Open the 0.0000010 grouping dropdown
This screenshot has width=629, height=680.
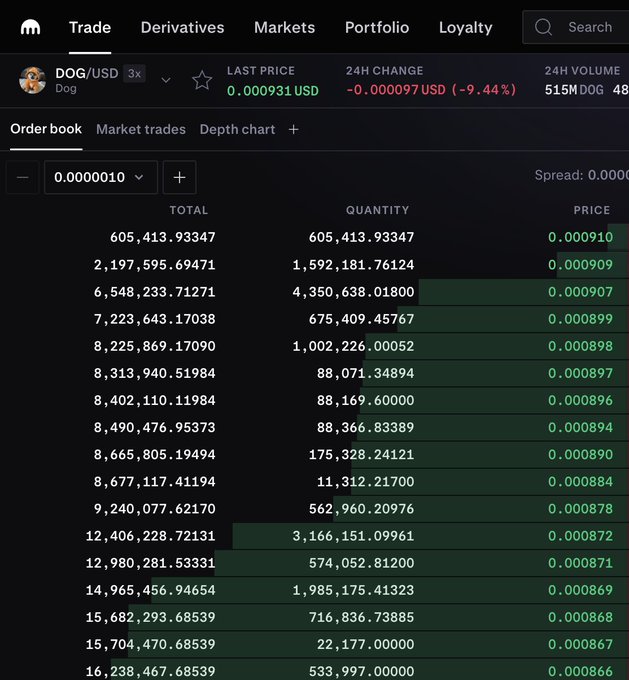coord(101,177)
